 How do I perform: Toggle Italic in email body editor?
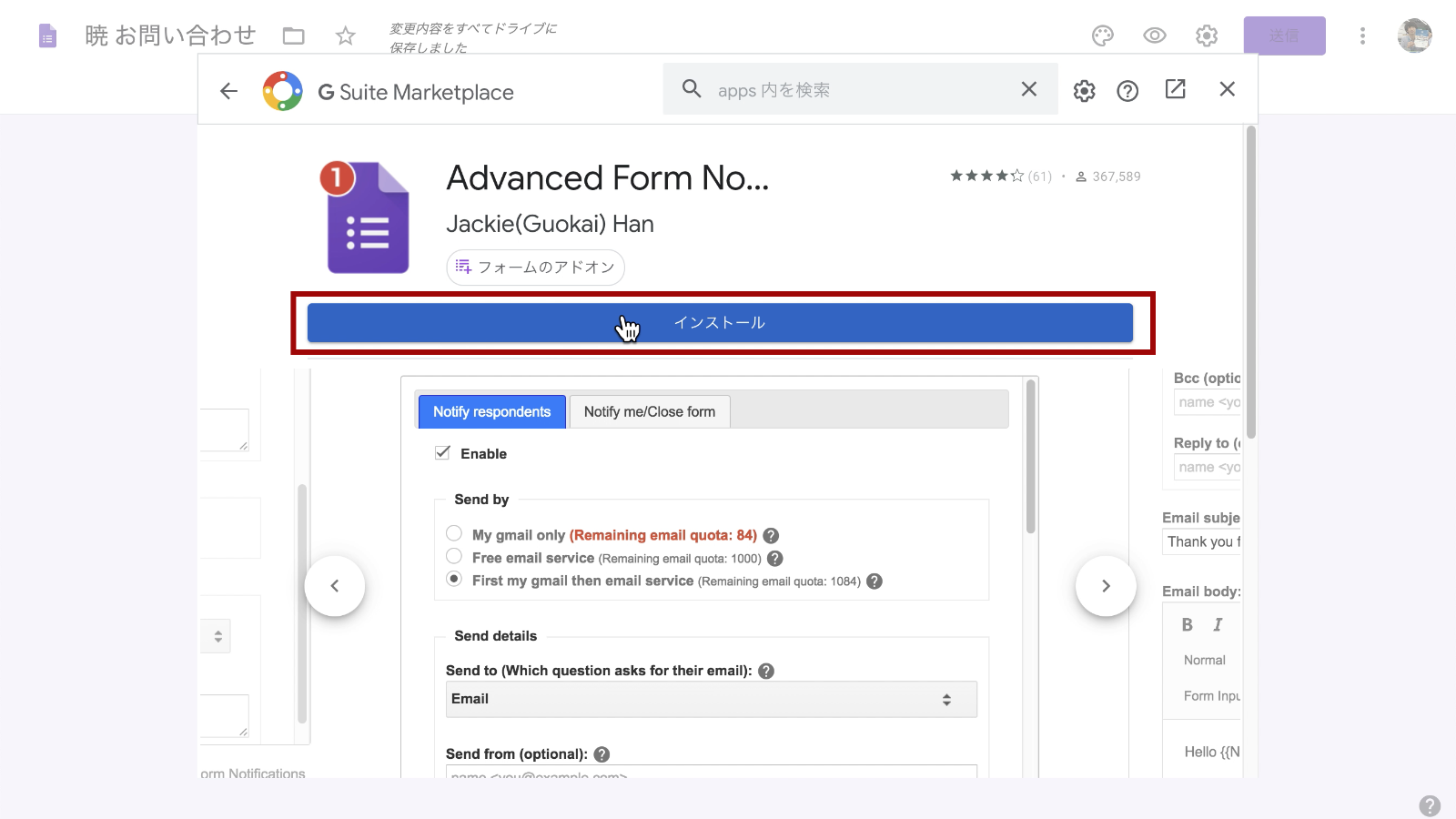(1218, 625)
